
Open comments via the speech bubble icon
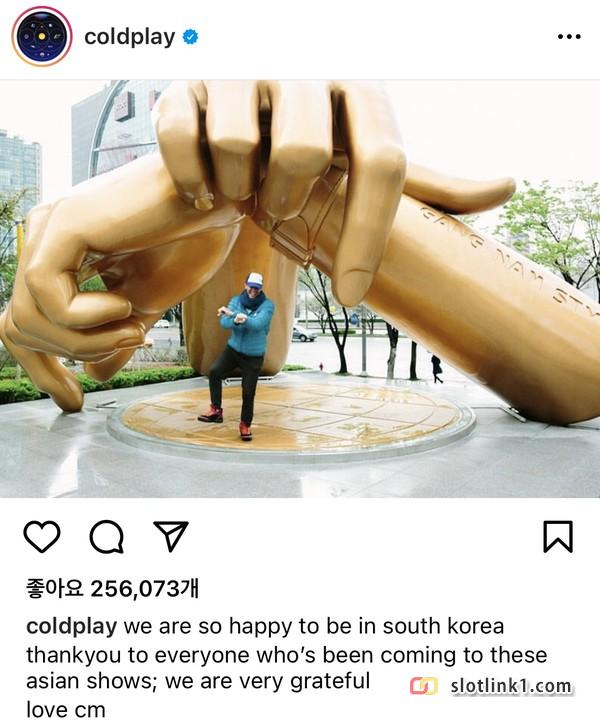(x=107, y=537)
